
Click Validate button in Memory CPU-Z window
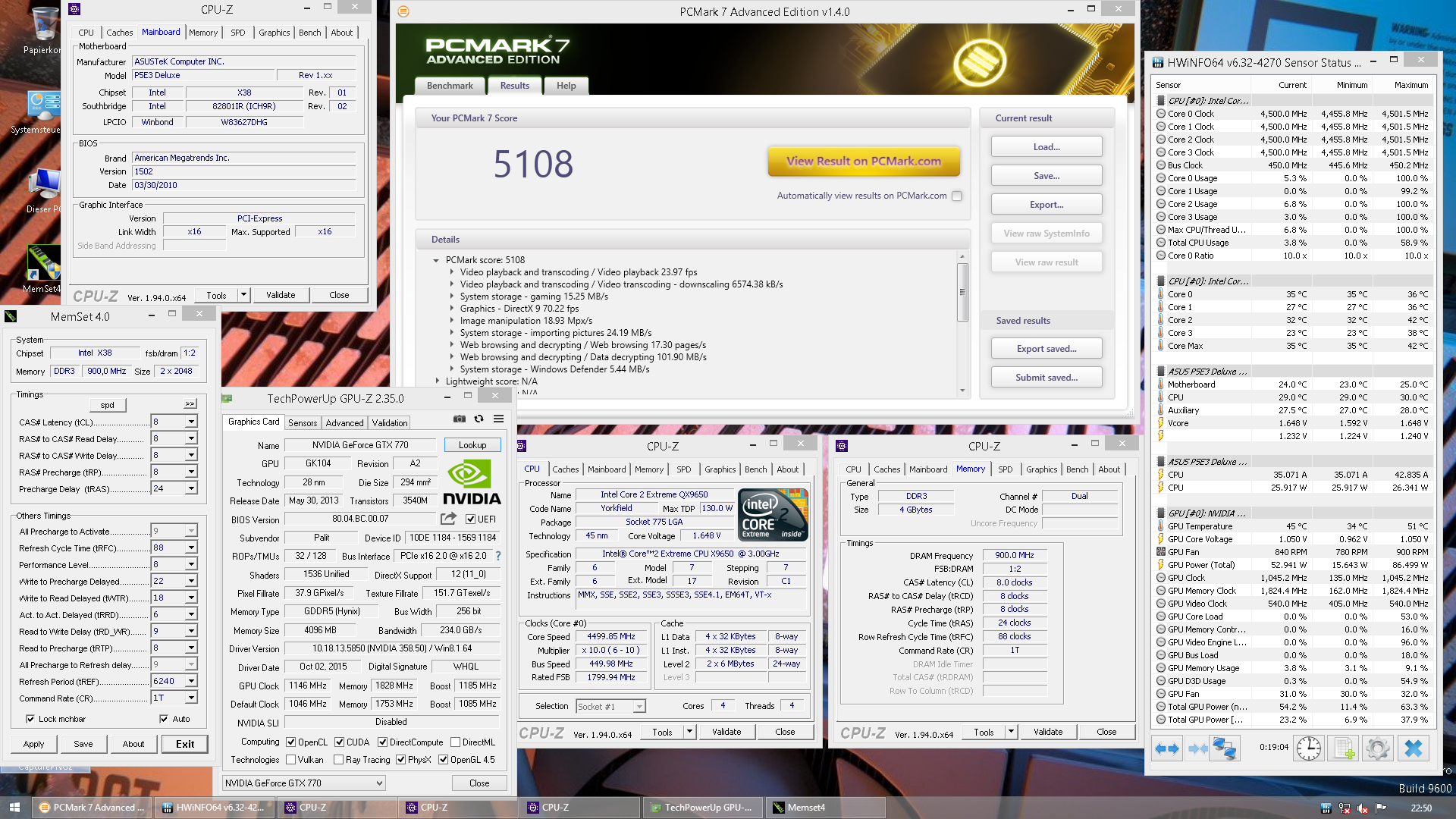[1047, 732]
